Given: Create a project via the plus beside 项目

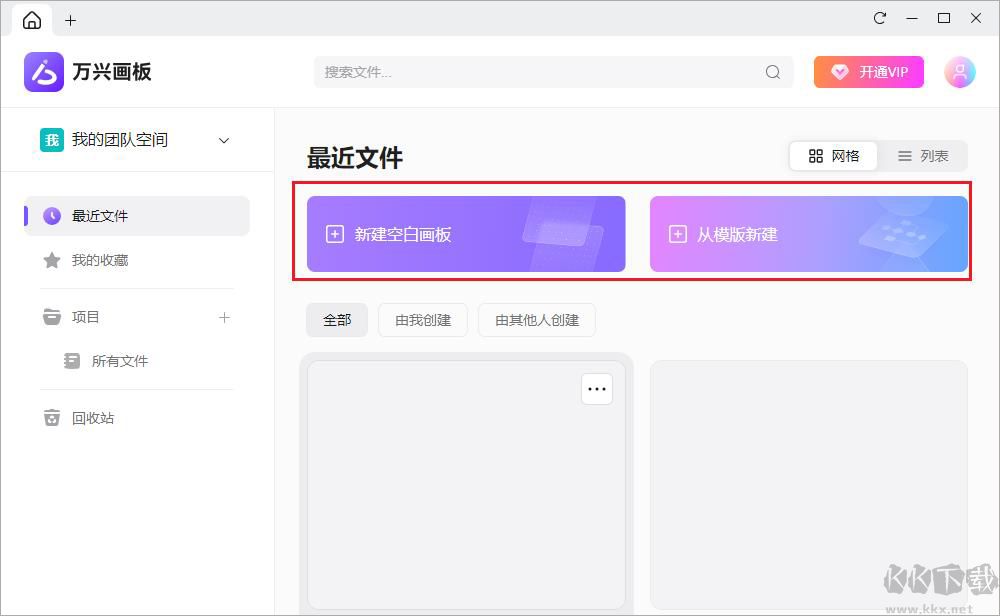Looking at the screenshot, I should pos(224,317).
